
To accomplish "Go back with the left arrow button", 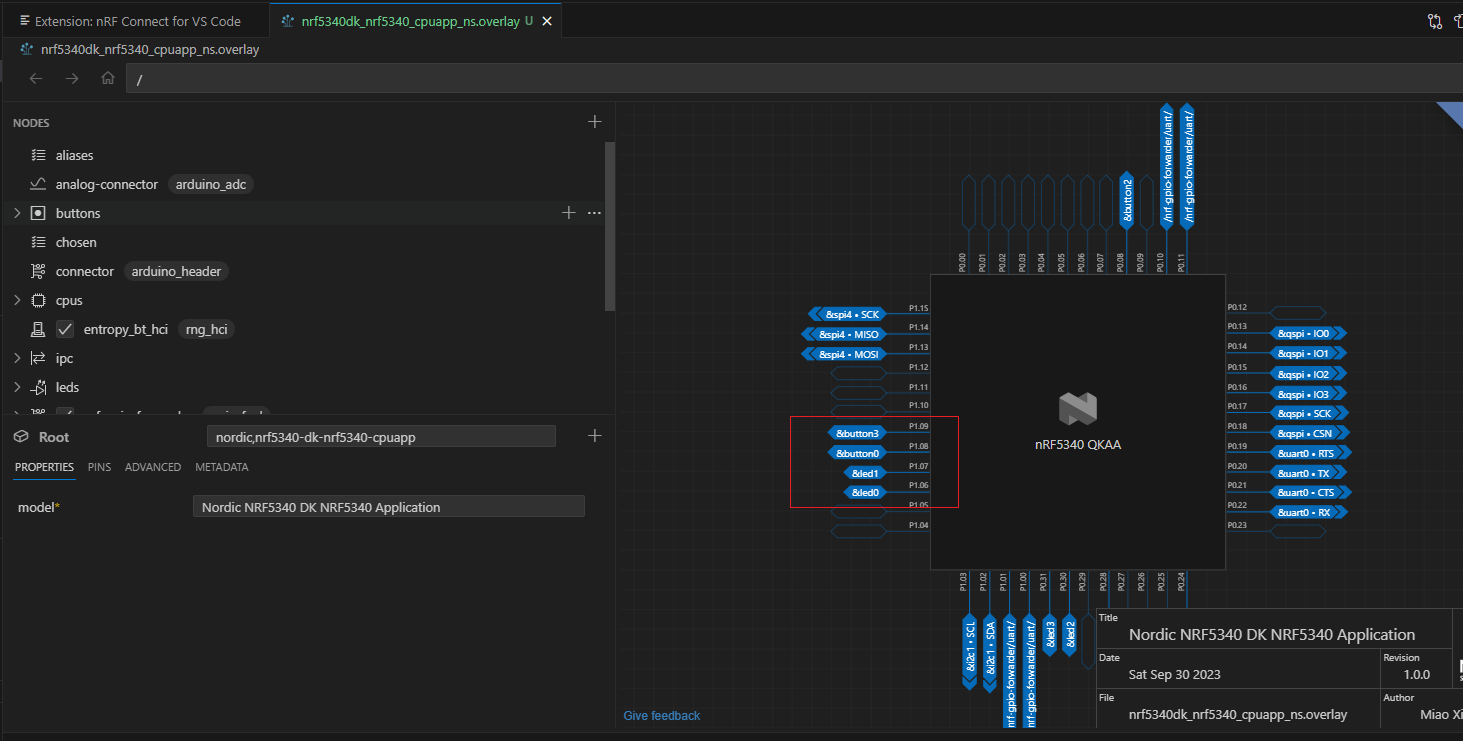I will pos(36,79).
